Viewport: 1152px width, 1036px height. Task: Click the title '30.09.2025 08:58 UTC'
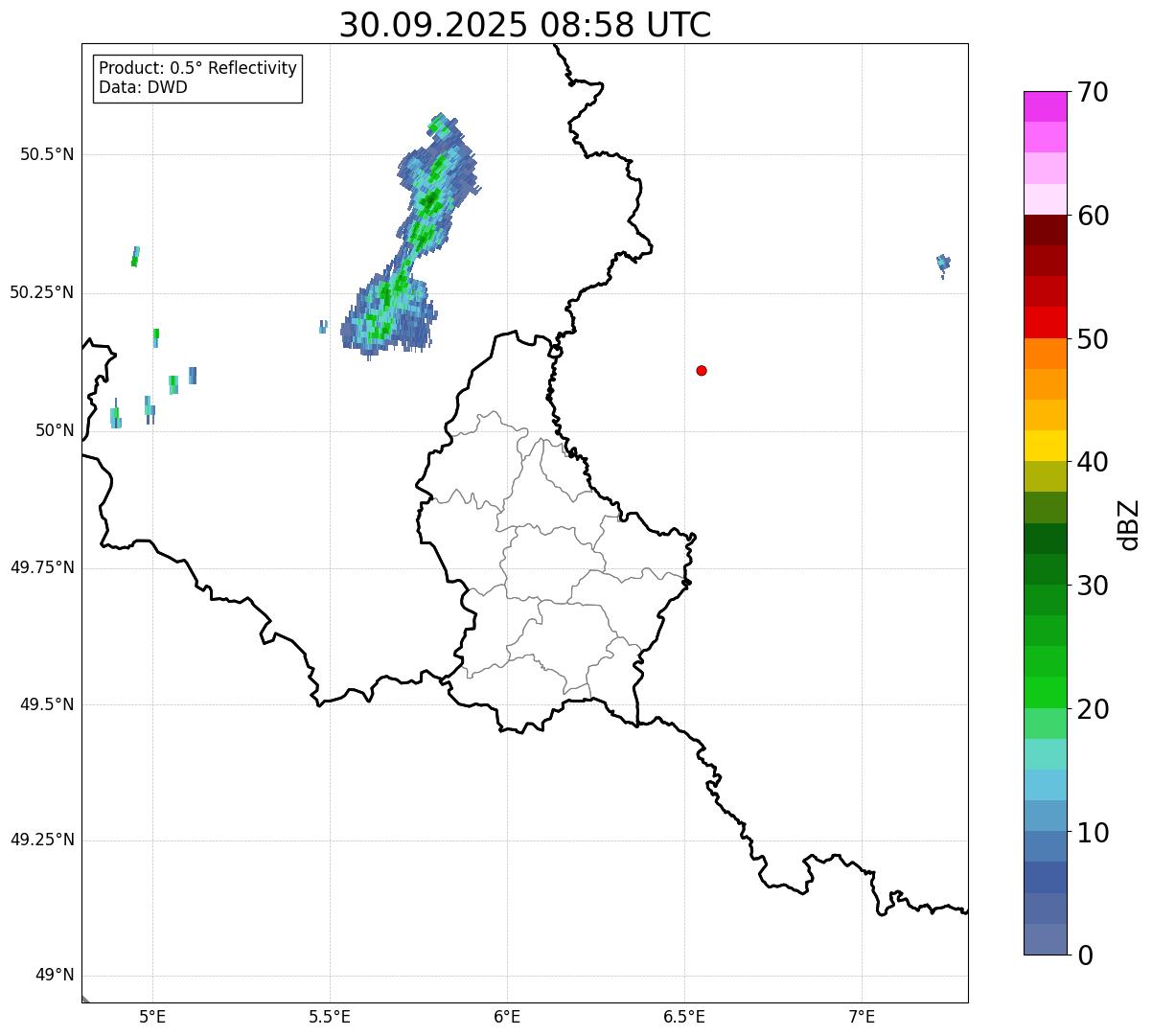click(525, 24)
